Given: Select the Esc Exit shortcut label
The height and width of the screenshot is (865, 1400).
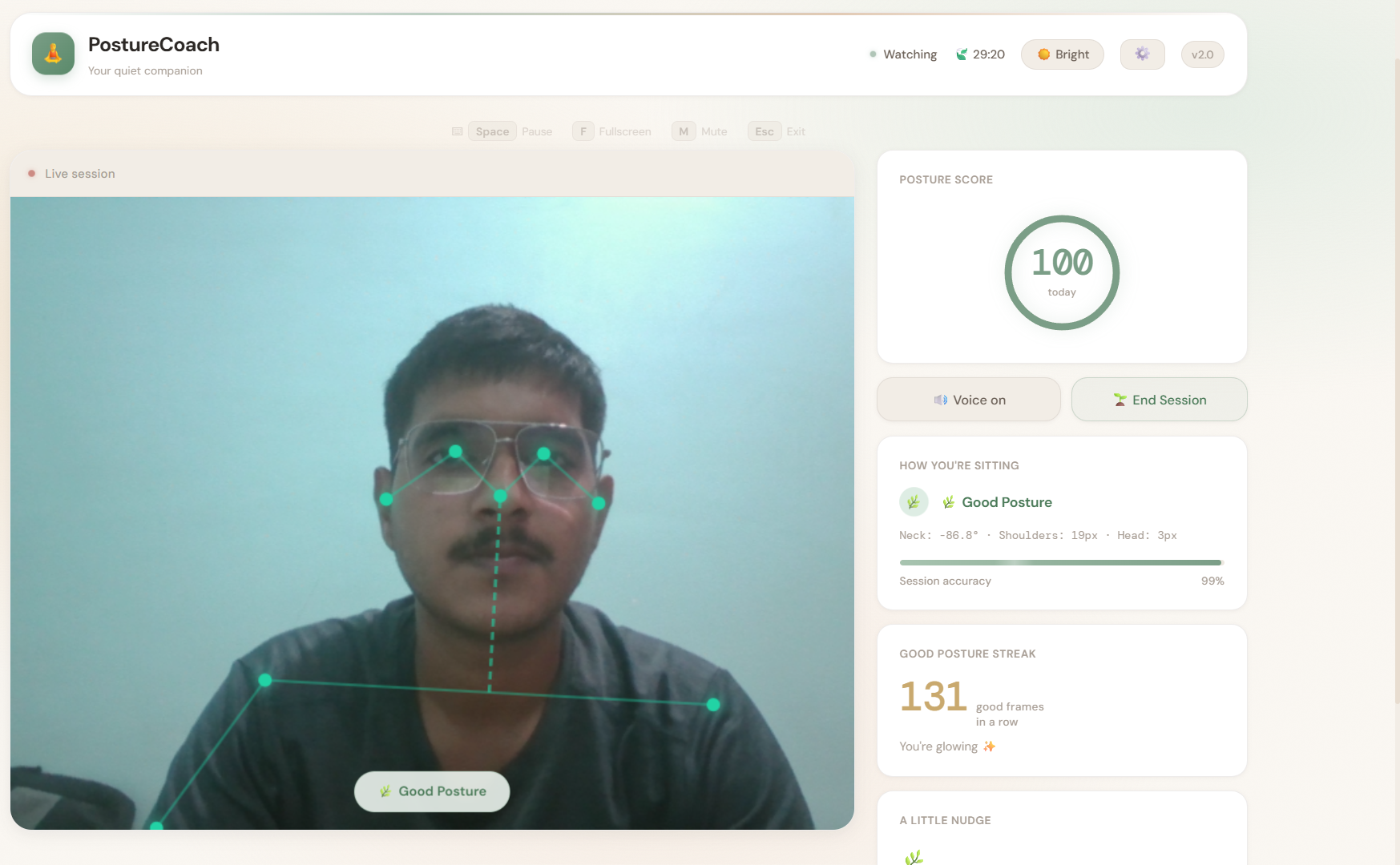Looking at the screenshot, I should tap(795, 131).
